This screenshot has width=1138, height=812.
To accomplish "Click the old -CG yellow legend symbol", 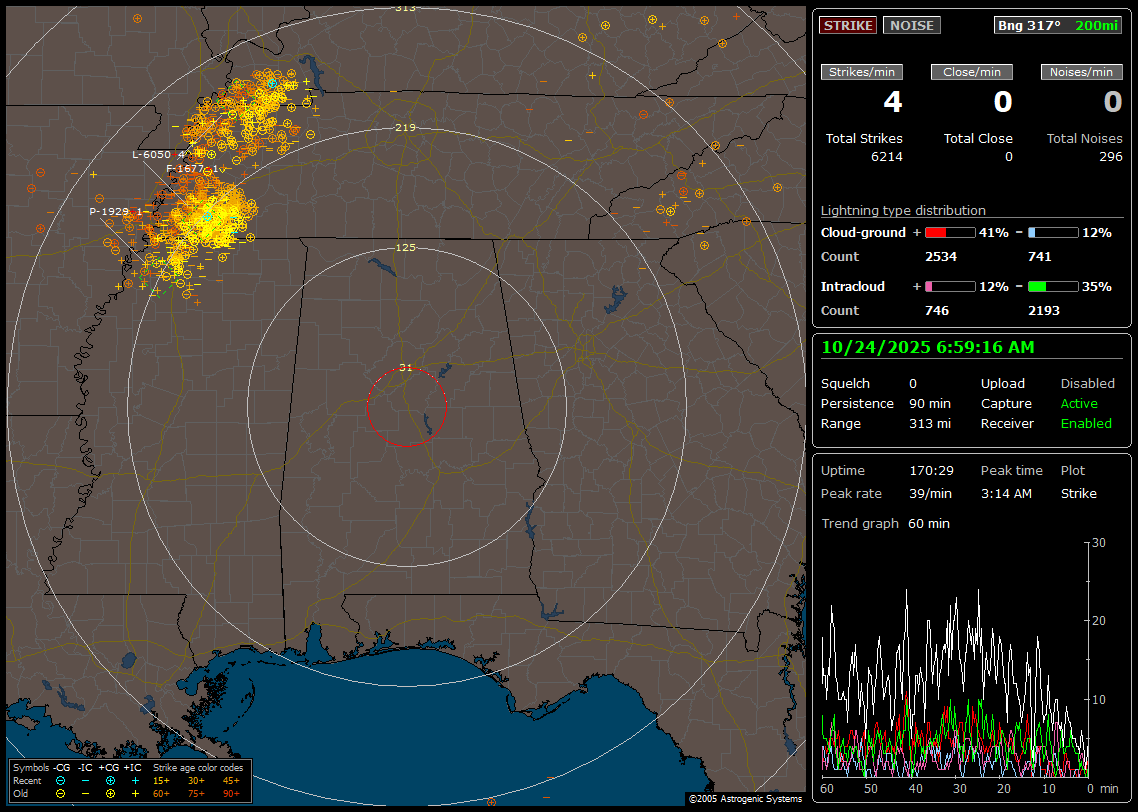I will tap(60, 793).
